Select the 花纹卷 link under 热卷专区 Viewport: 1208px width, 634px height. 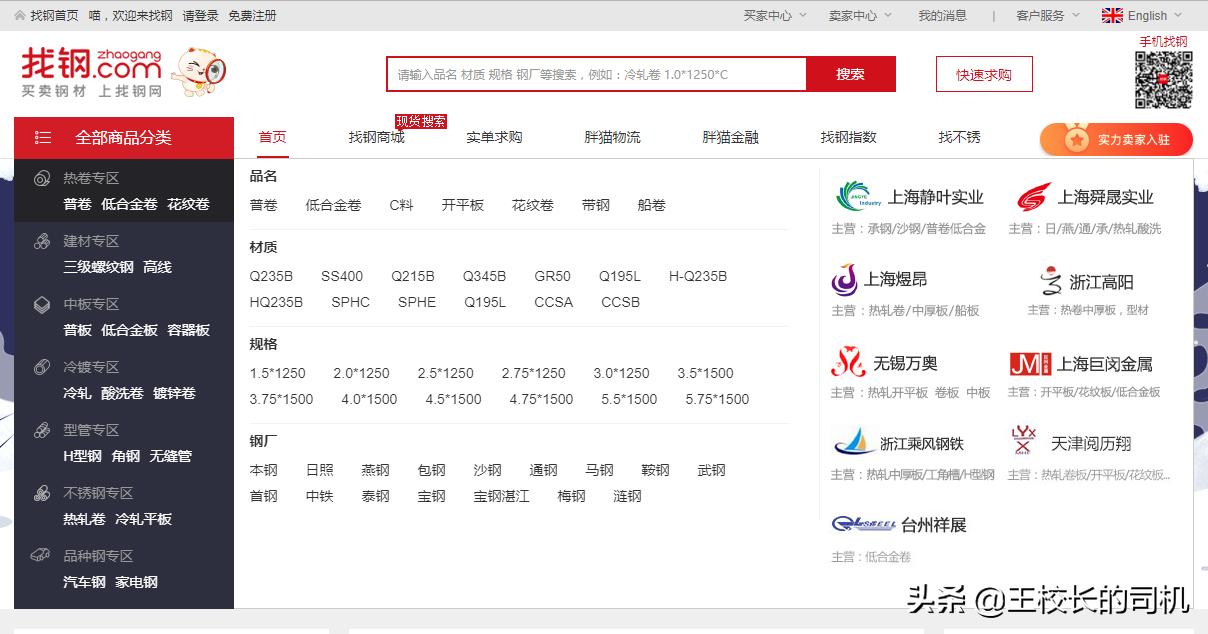[x=188, y=204]
